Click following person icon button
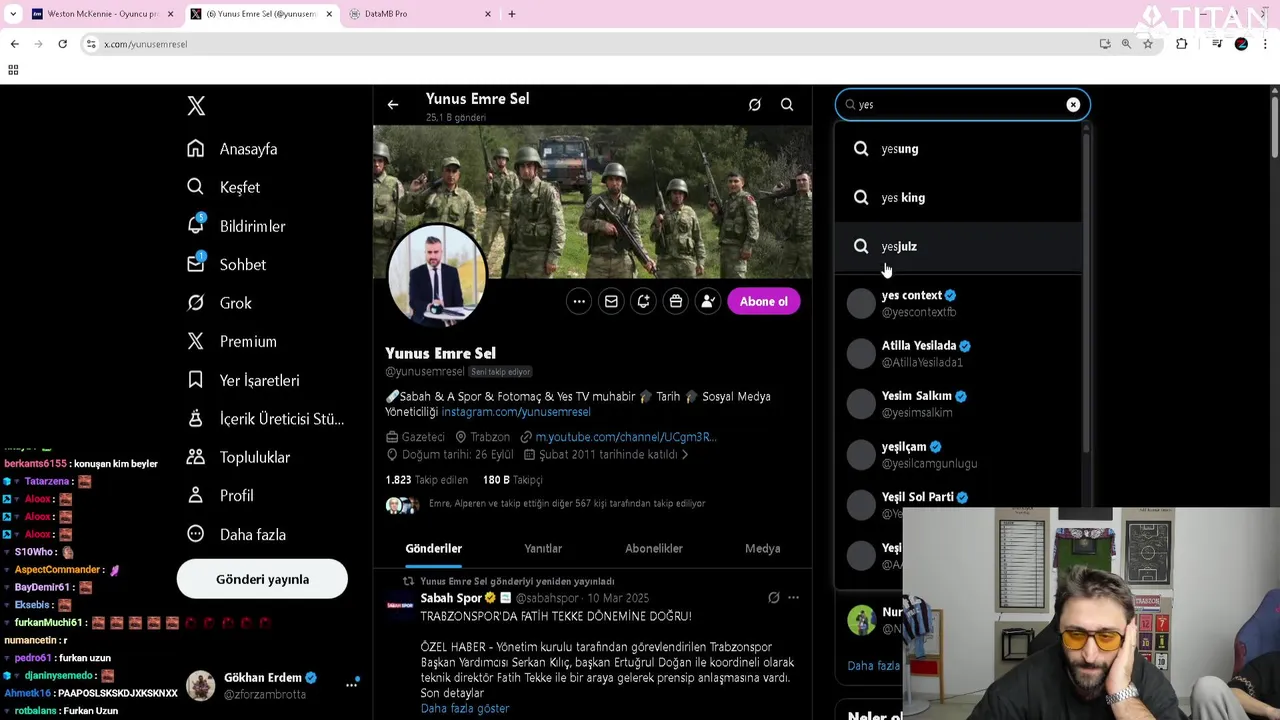 click(708, 301)
